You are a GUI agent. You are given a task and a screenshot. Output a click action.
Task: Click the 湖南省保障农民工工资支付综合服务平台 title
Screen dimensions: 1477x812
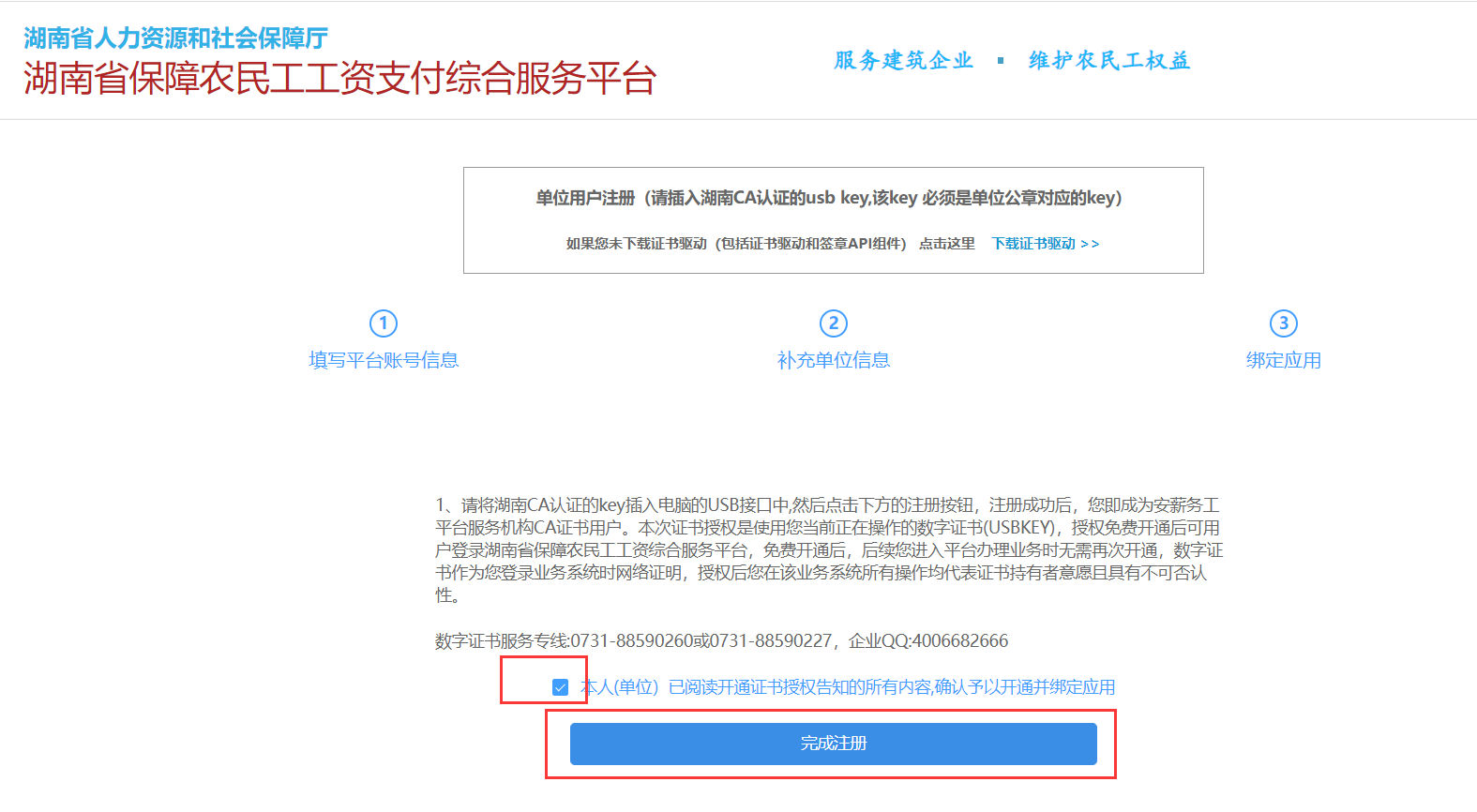pyautogui.click(x=339, y=79)
